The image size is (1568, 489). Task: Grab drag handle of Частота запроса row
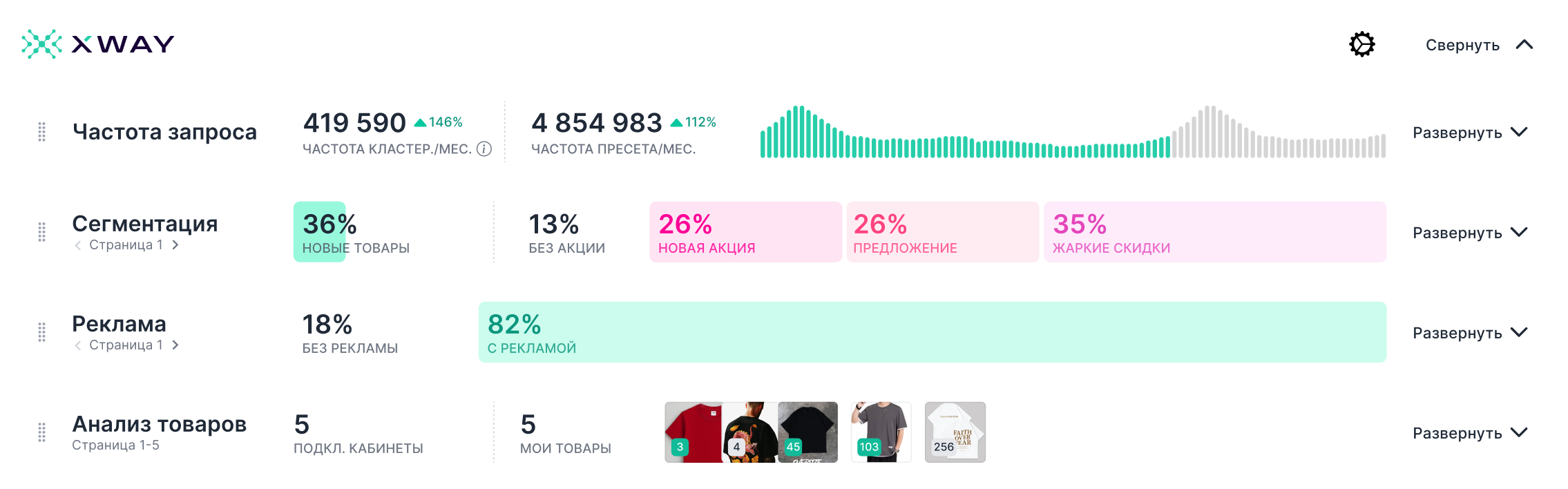tap(42, 132)
